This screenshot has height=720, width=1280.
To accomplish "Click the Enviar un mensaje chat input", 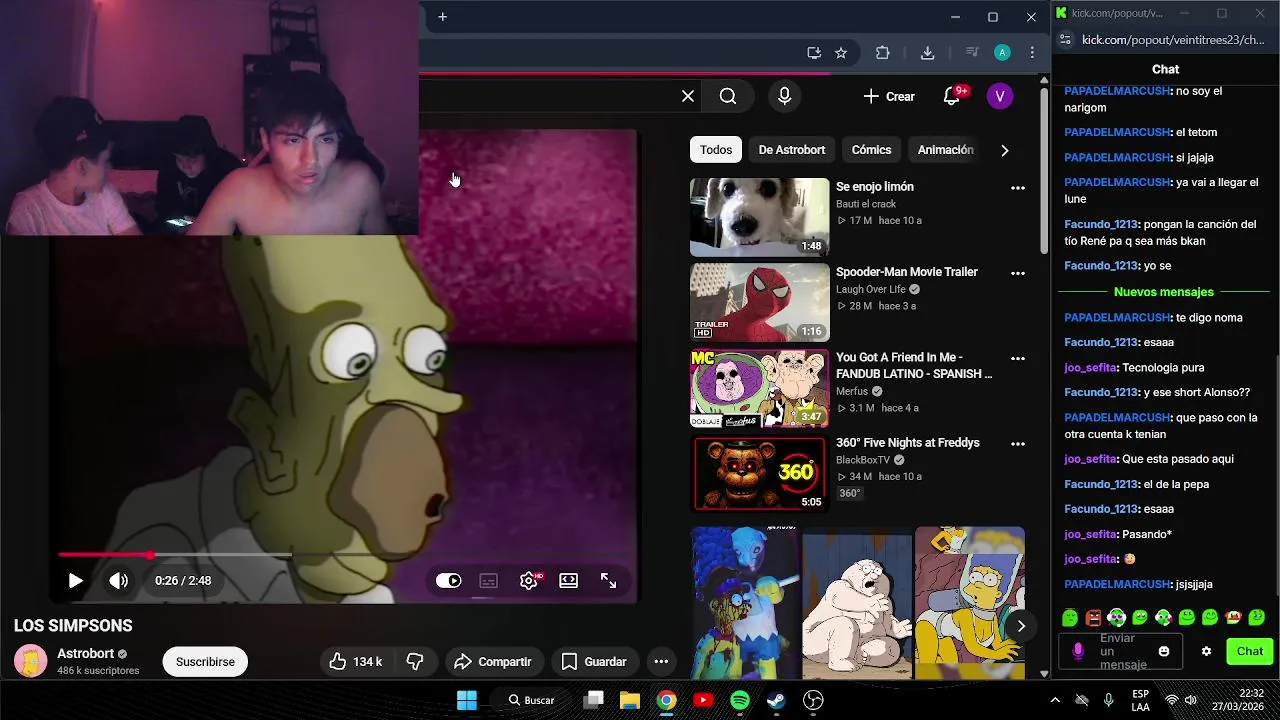I will (x=1118, y=651).
